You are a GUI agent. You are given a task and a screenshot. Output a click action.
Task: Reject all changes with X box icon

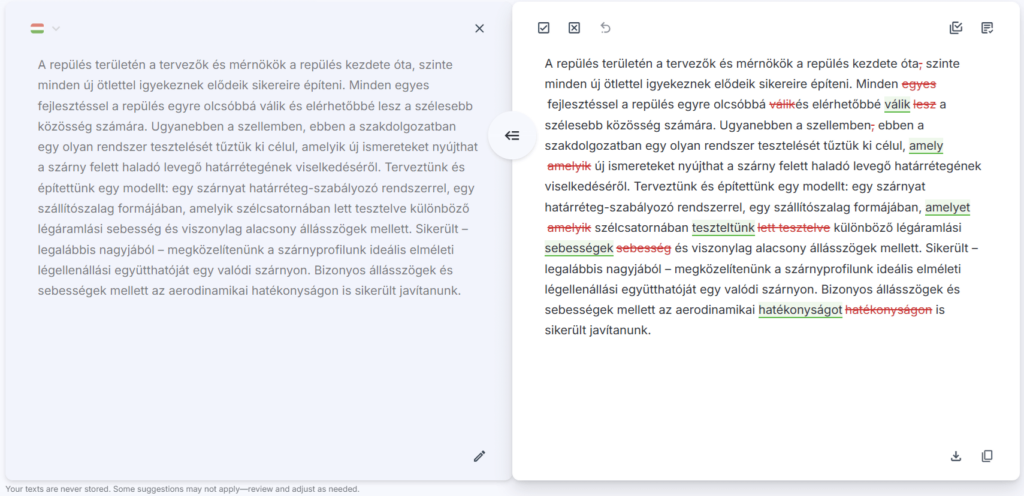[574, 28]
